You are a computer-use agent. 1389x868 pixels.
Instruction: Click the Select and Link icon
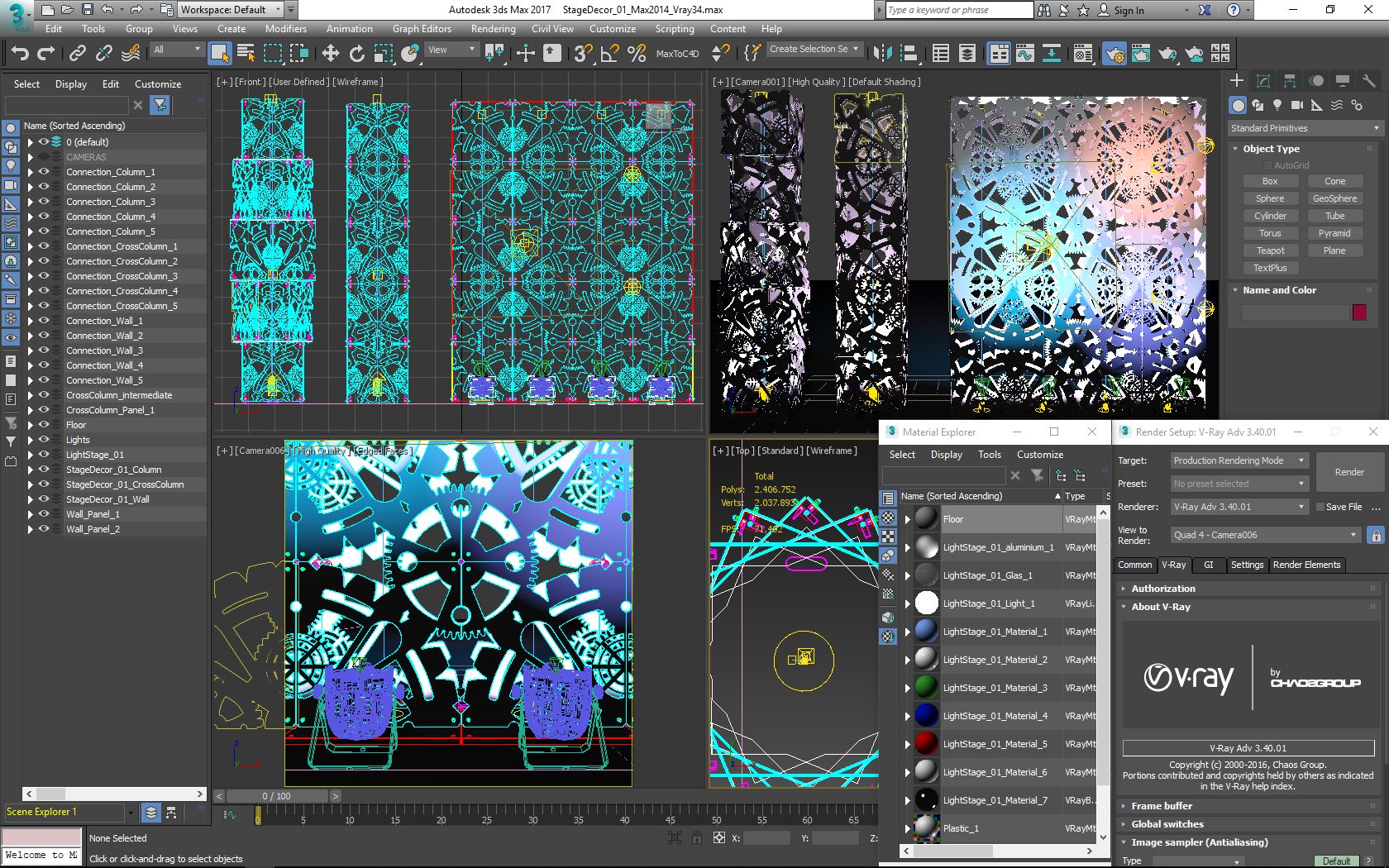77,54
